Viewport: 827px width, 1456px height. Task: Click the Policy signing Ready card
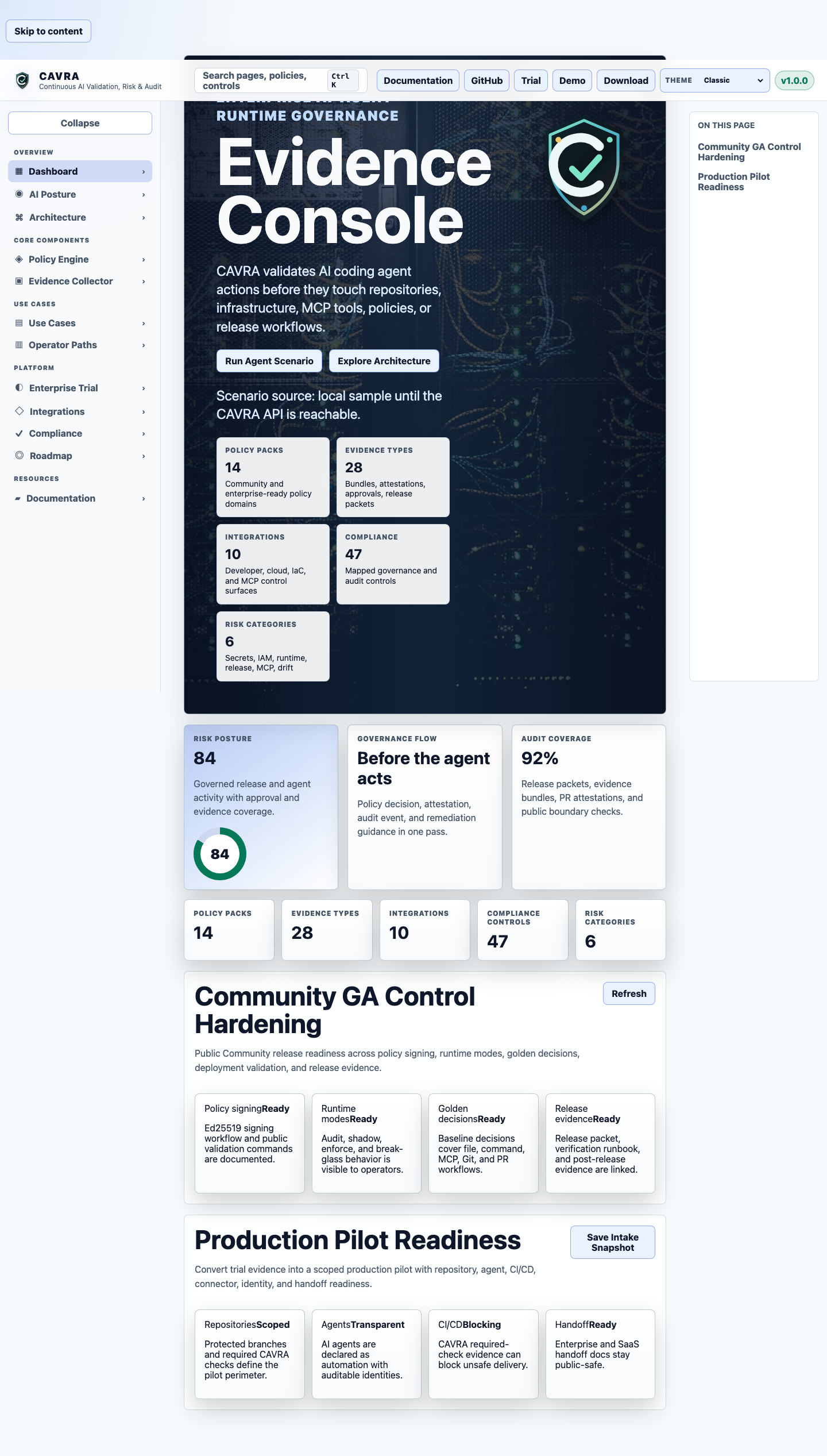249,1143
